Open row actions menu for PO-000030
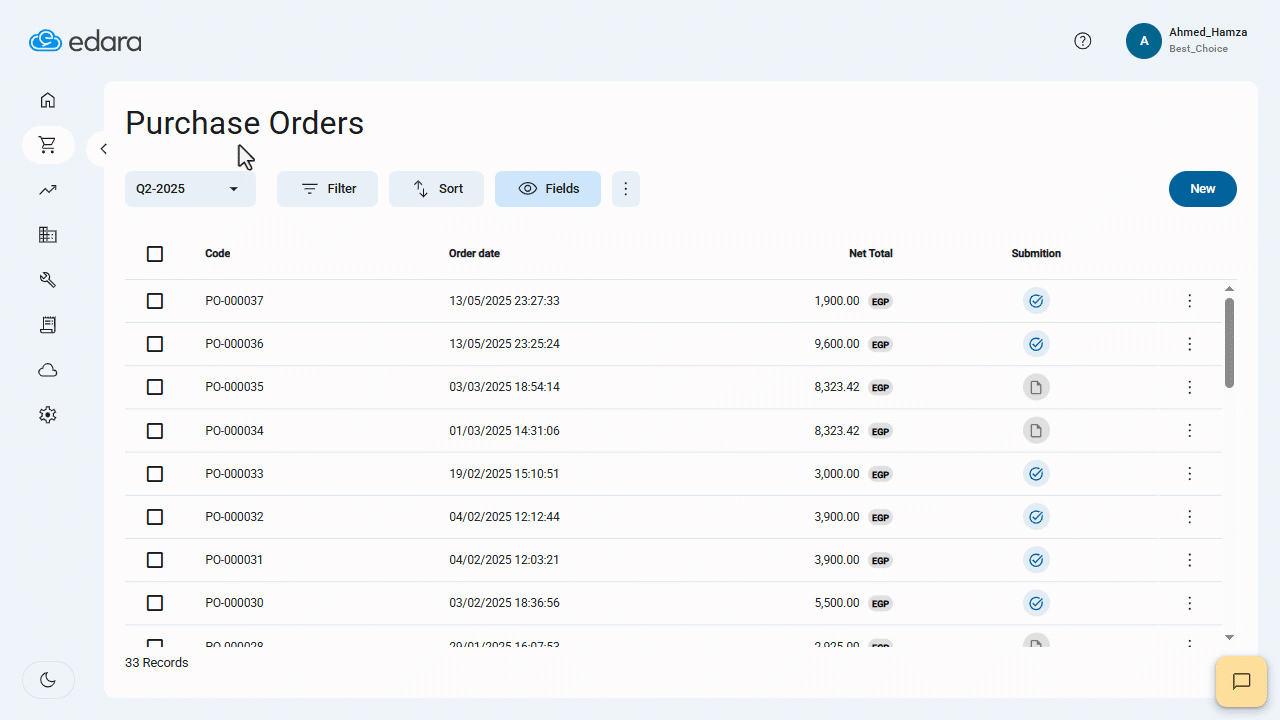Screen dimensions: 1280x720 pos(1190,603)
